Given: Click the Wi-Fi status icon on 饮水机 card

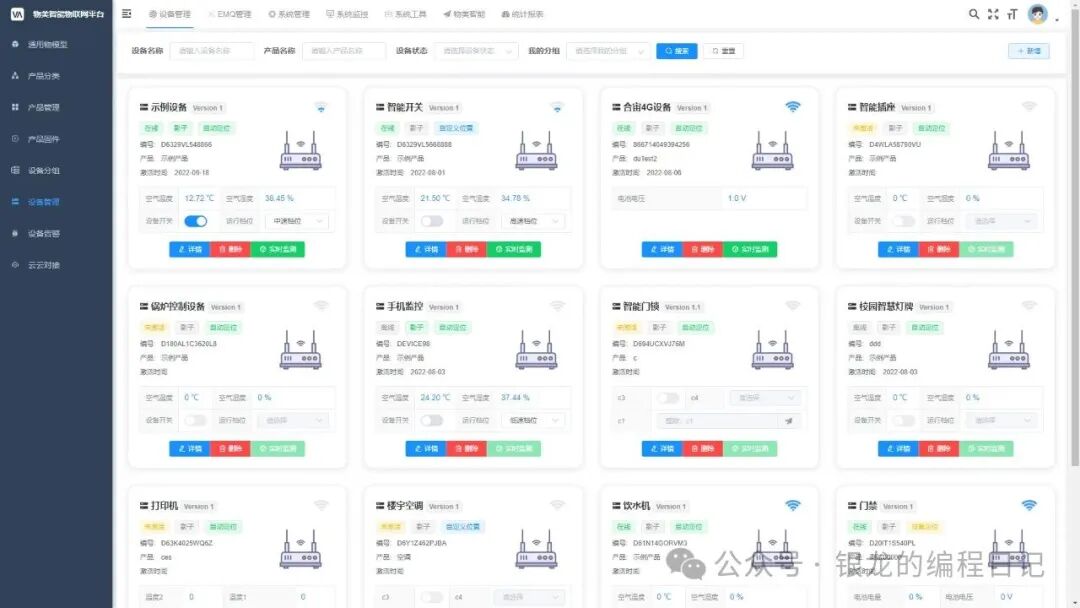Looking at the screenshot, I should (x=793, y=505).
